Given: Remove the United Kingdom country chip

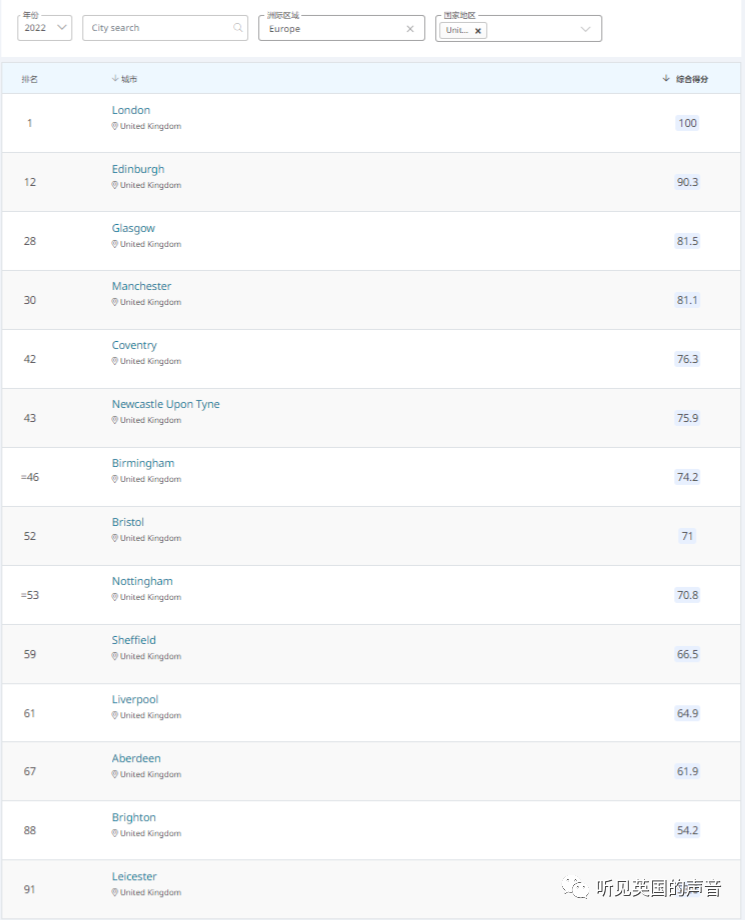Looking at the screenshot, I should pos(478,31).
